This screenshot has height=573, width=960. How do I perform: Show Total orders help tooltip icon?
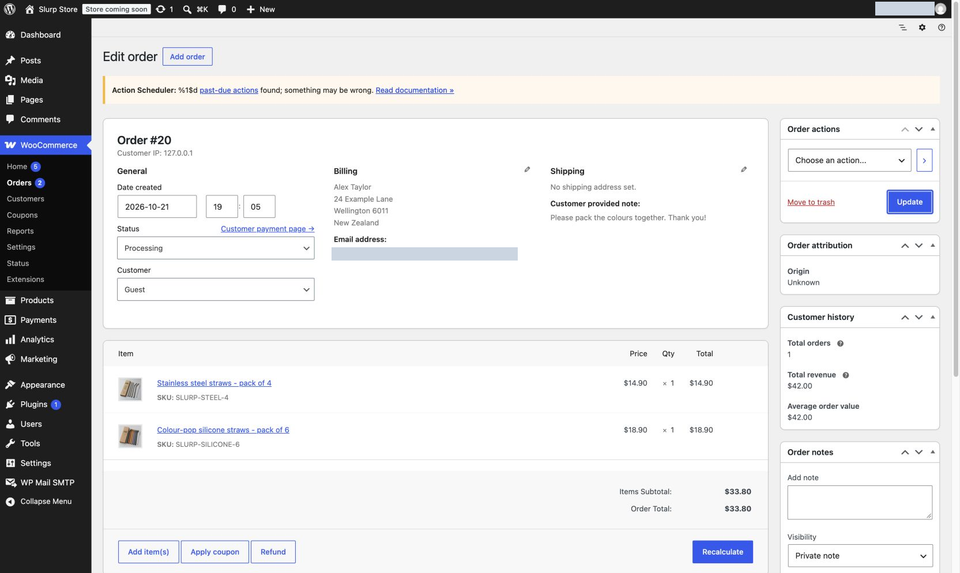(x=840, y=343)
